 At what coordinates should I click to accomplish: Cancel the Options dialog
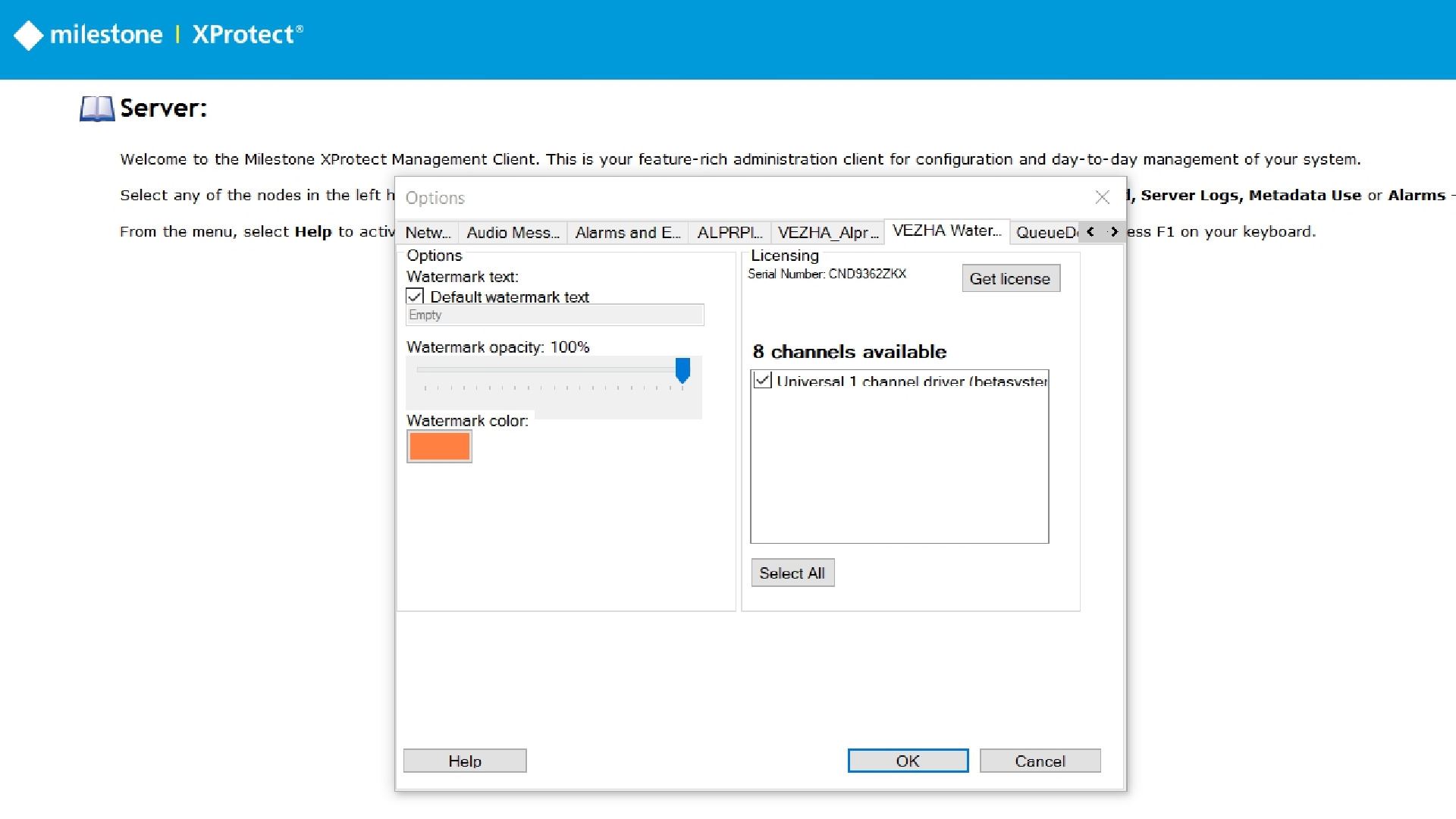click(1040, 761)
